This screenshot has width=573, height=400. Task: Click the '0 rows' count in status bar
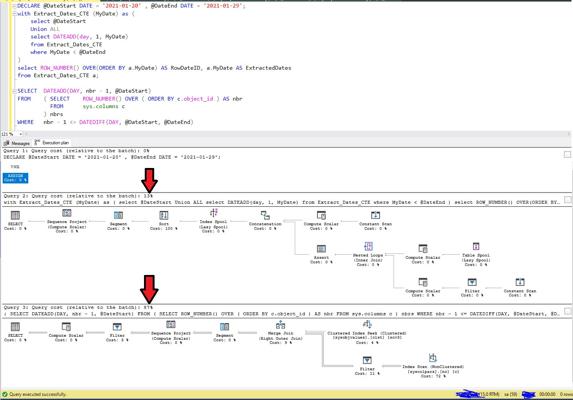pyautogui.click(x=566, y=395)
